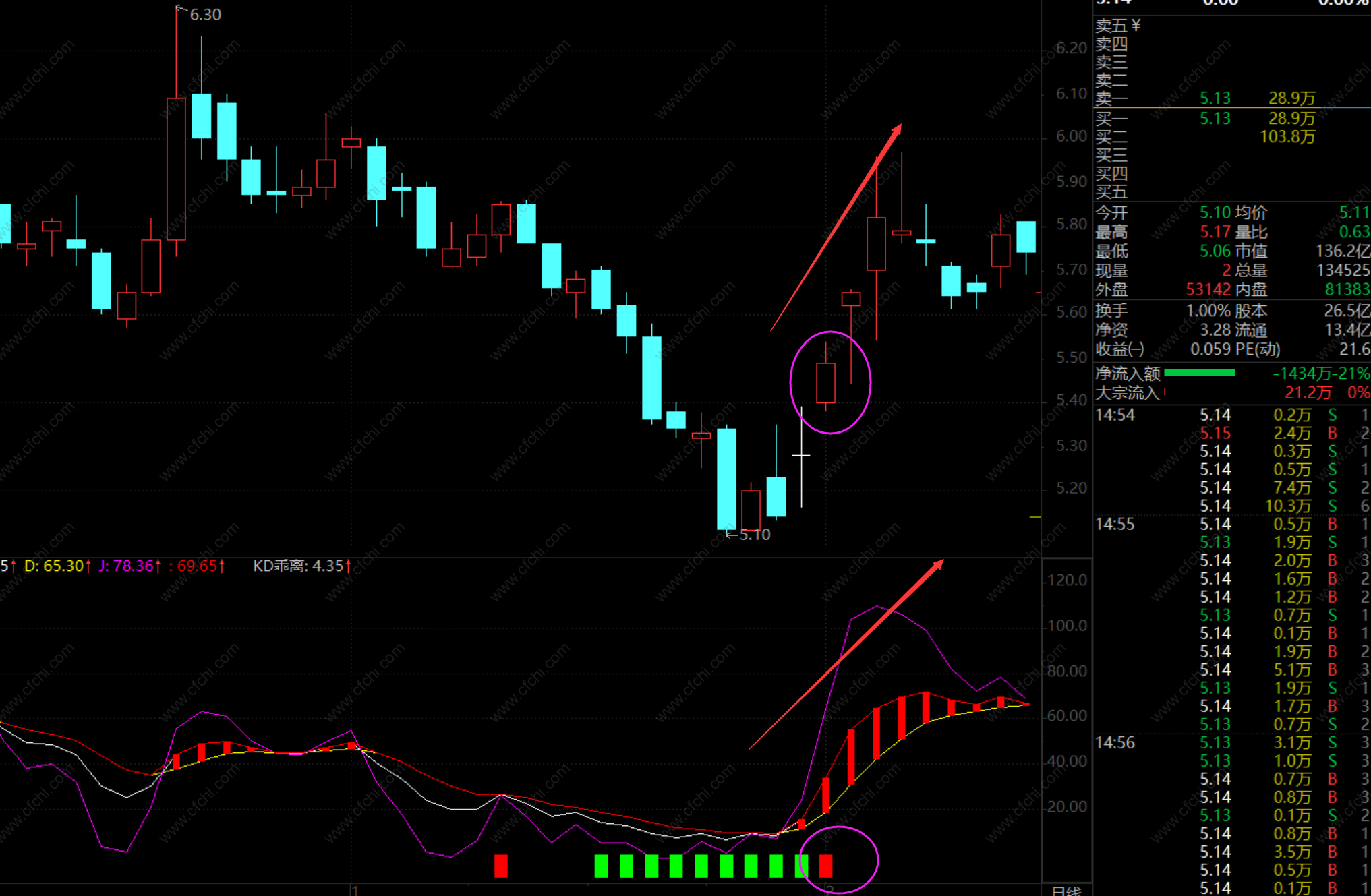This screenshot has width=1371, height=896.
Task: Click the first green signal bar in indicator row
Action: [x=601, y=865]
